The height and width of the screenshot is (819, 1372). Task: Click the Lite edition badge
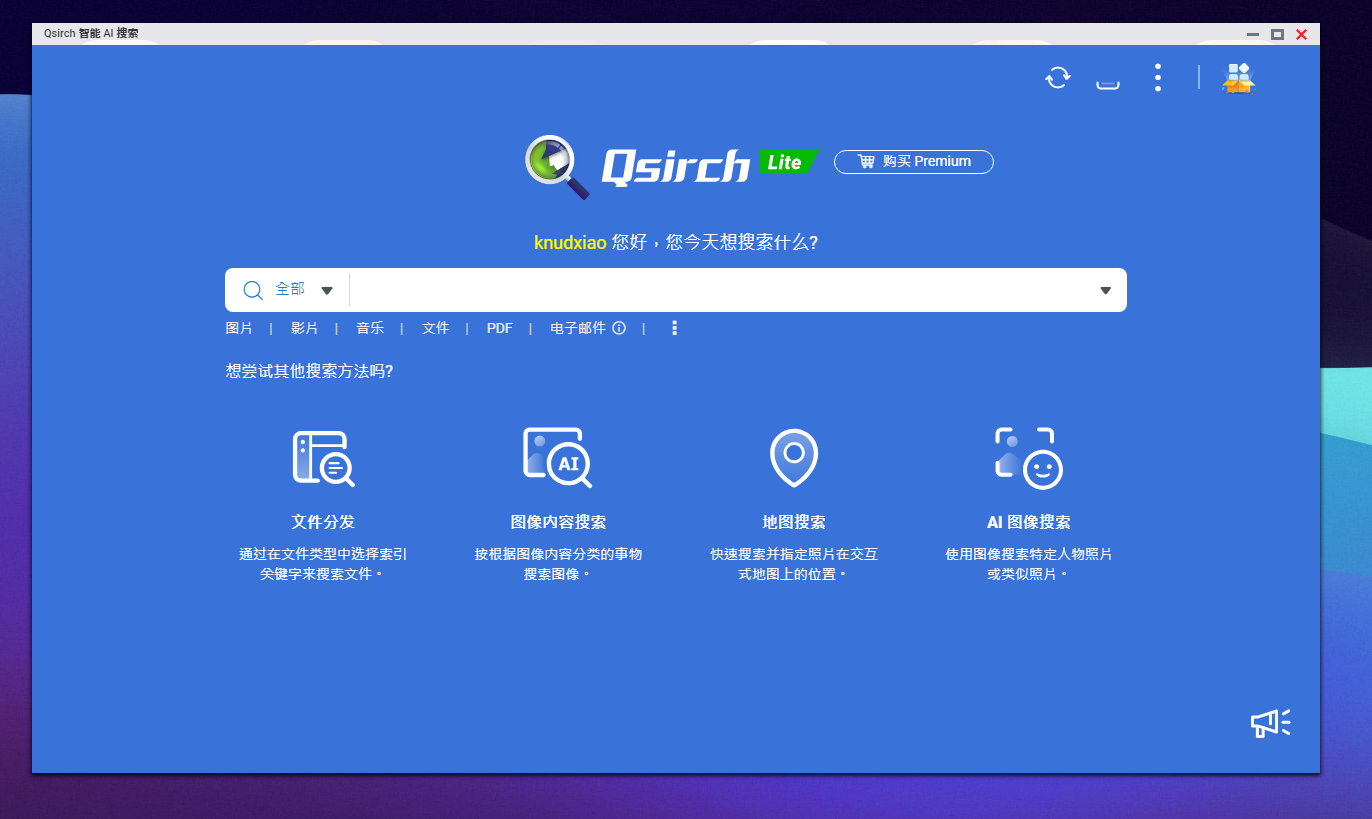pos(788,162)
